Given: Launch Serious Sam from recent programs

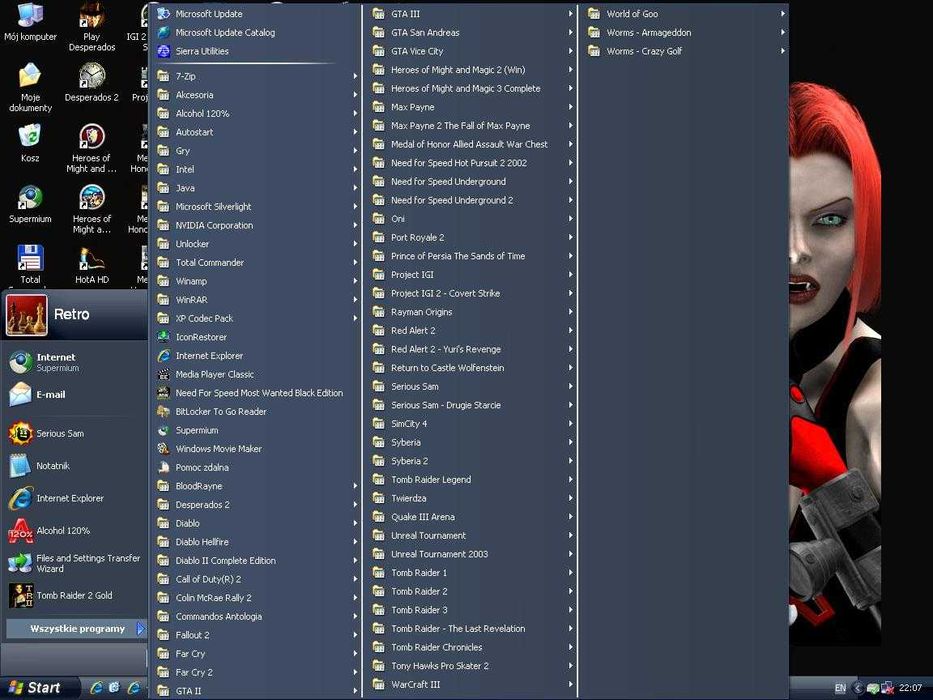Looking at the screenshot, I should click(74, 433).
